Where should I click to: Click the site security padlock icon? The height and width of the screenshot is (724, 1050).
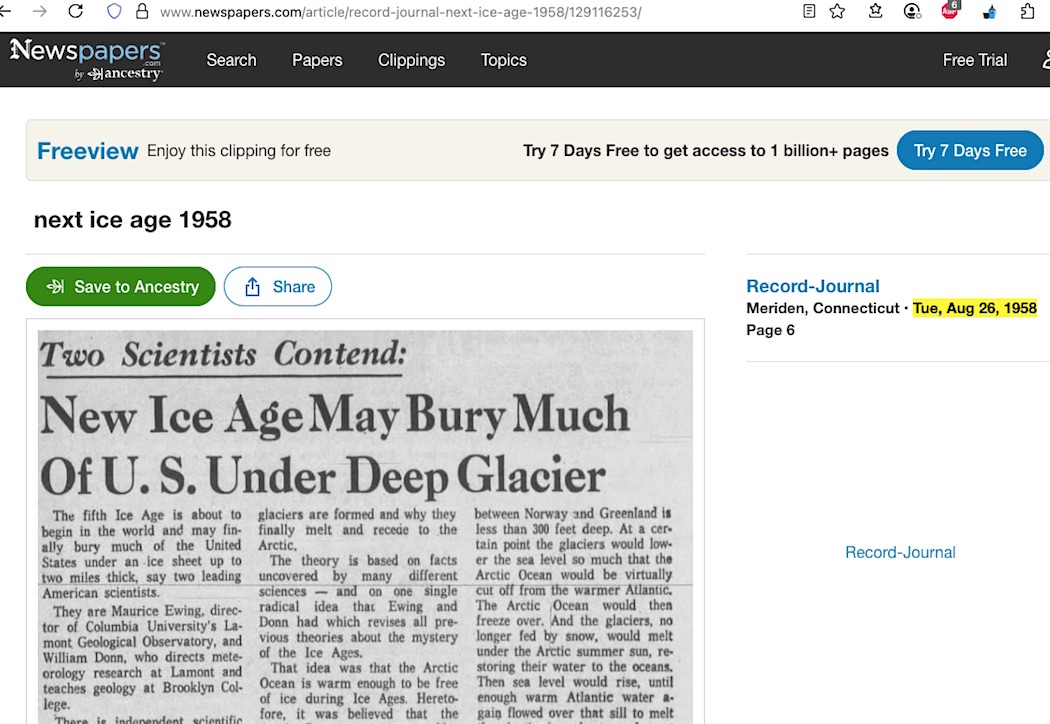point(141,12)
